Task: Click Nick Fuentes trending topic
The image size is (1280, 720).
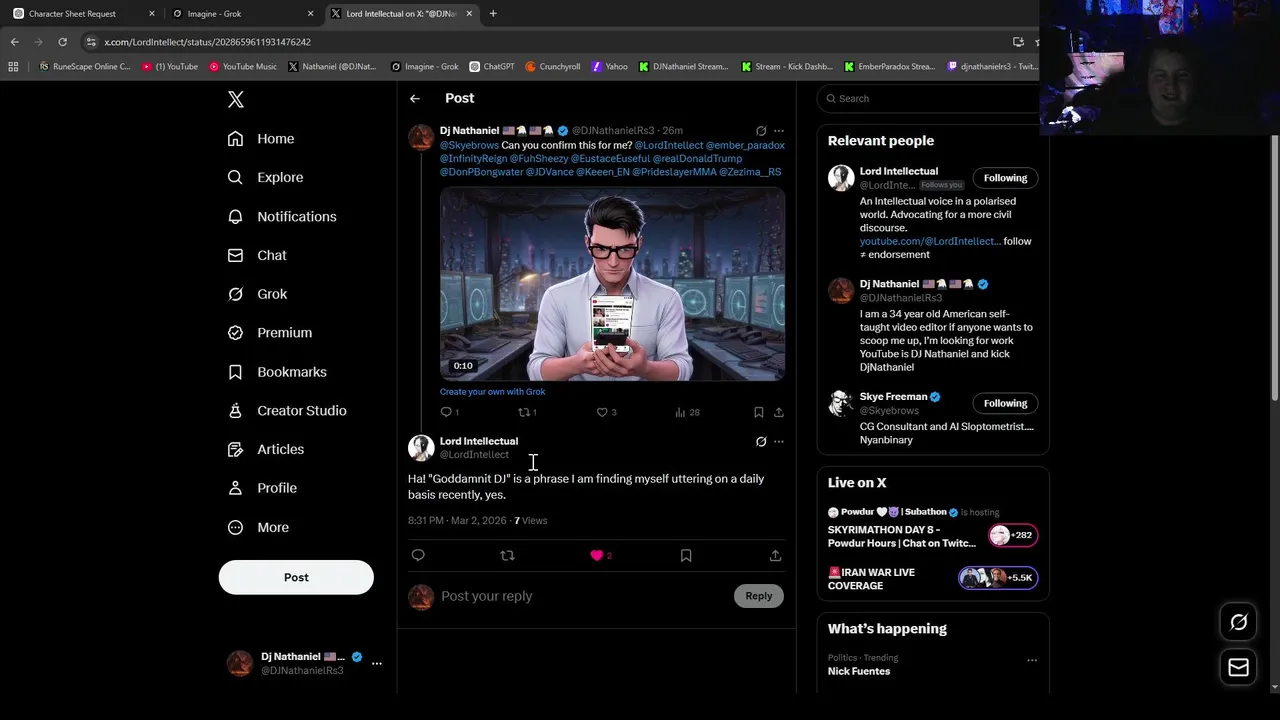Action: [x=859, y=671]
